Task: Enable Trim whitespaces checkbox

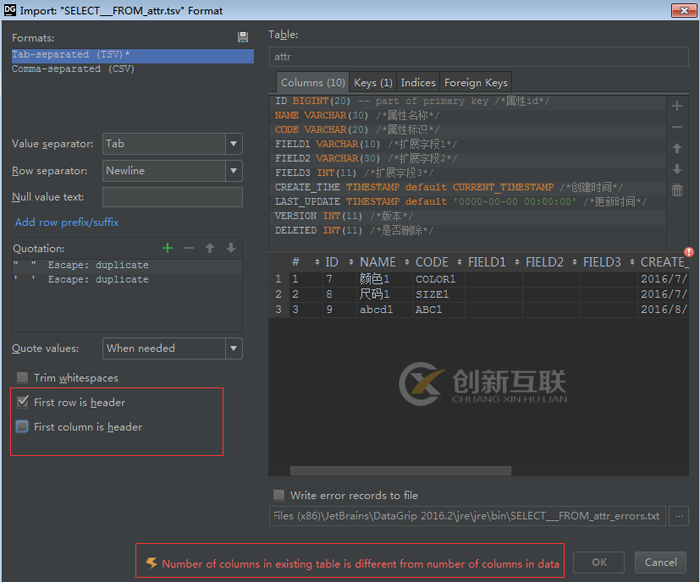Action: [22, 378]
